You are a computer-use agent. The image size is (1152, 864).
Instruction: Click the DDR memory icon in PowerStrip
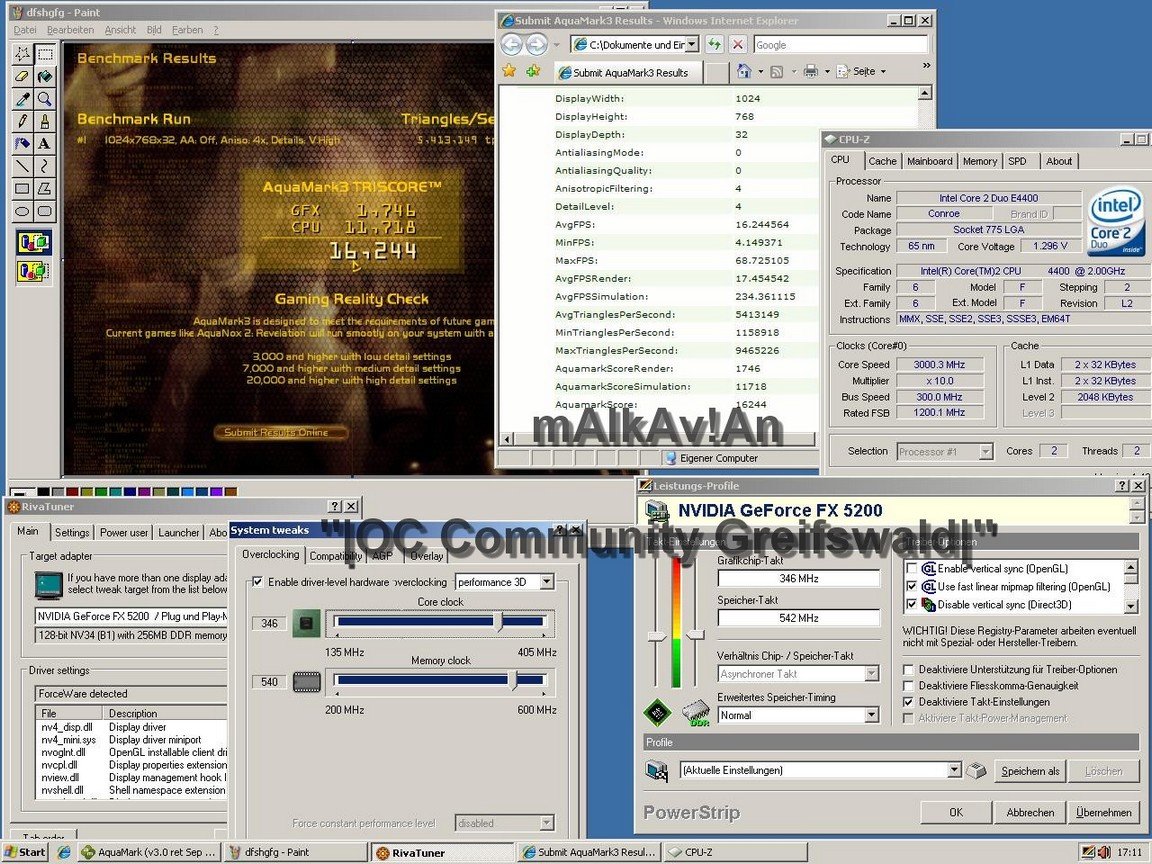(696, 713)
